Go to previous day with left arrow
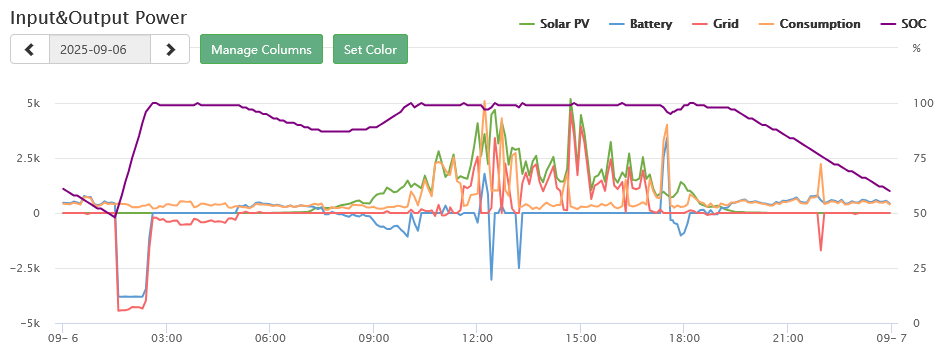944x360 pixels. pos(30,49)
